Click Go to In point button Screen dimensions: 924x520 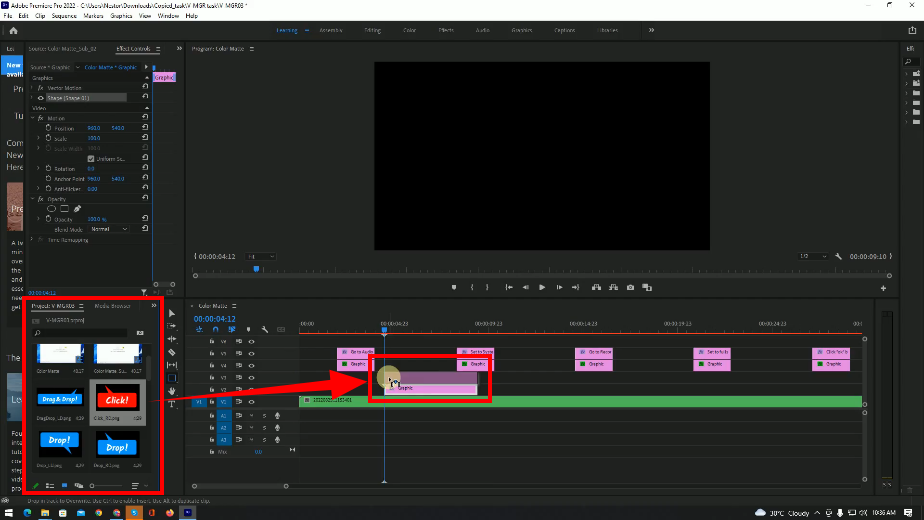pyautogui.click(x=509, y=287)
